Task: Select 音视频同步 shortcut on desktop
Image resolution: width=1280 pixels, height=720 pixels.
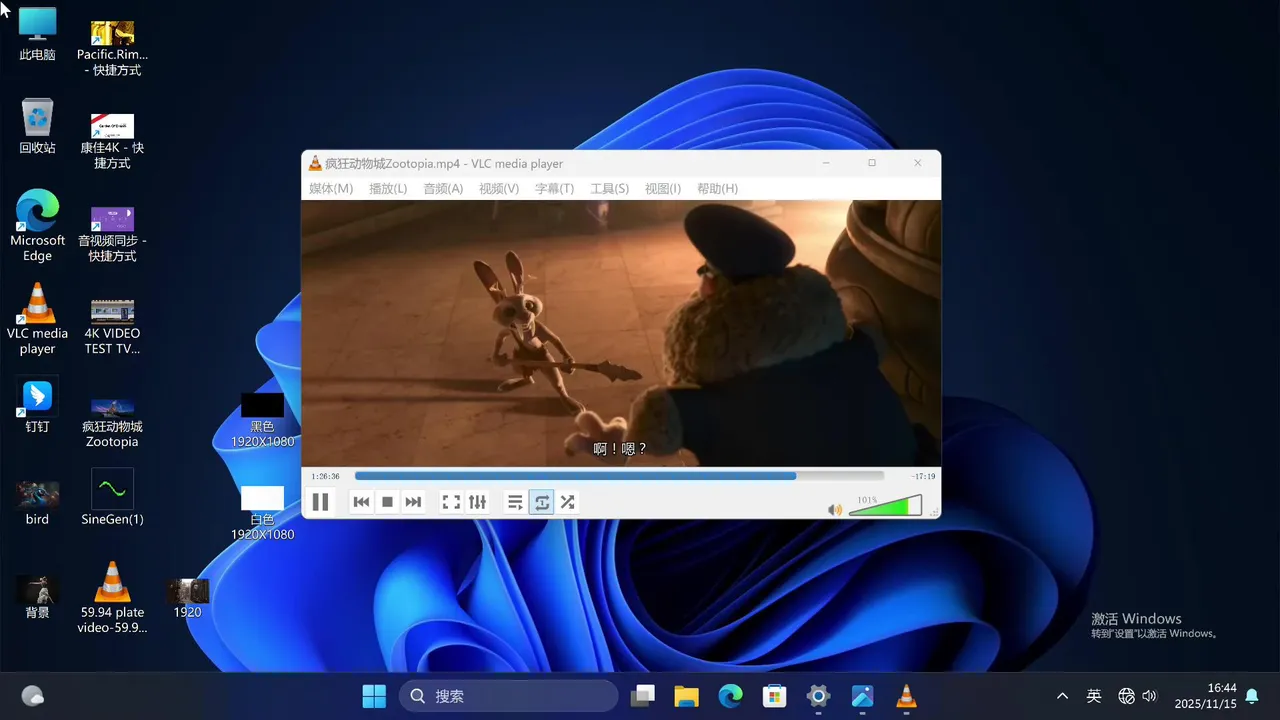Action: point(112,234)
